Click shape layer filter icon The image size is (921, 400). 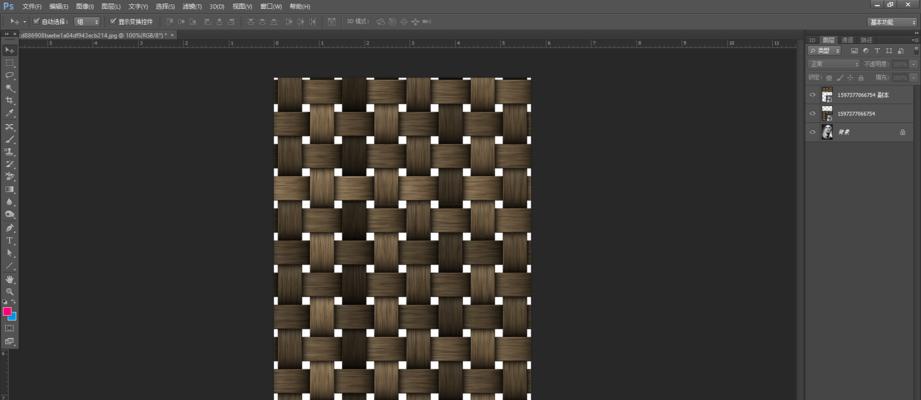(888, 51)
